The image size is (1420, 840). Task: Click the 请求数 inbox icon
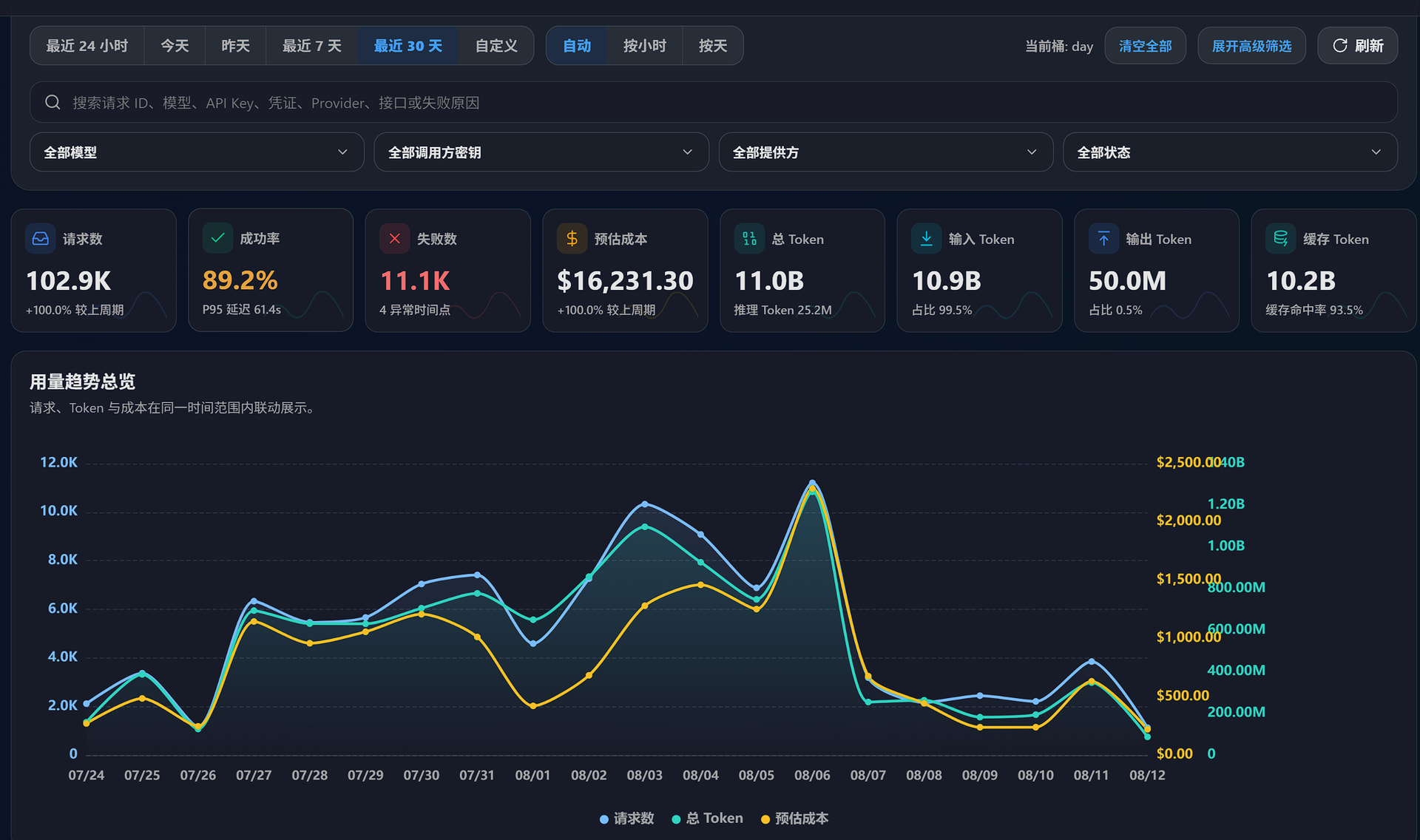point(41,239)
